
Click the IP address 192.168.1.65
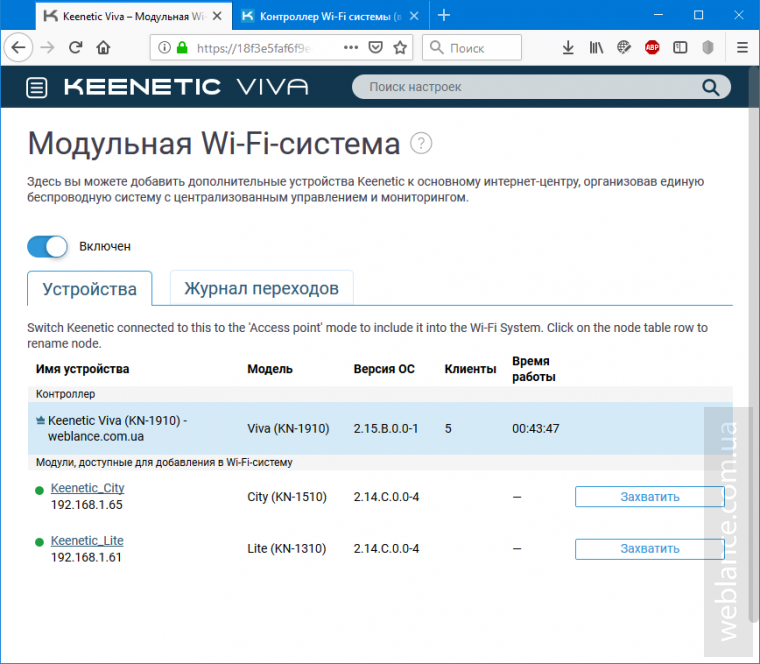coord(87,505)
